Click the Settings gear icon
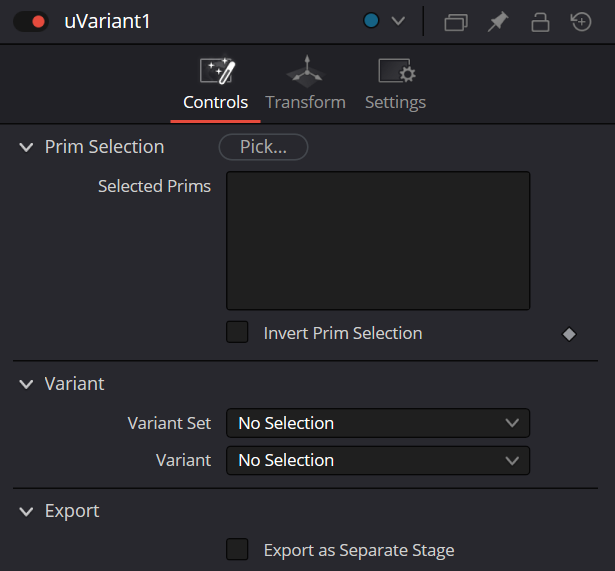Viewport: 615px width, 571px height. point(397,71)
